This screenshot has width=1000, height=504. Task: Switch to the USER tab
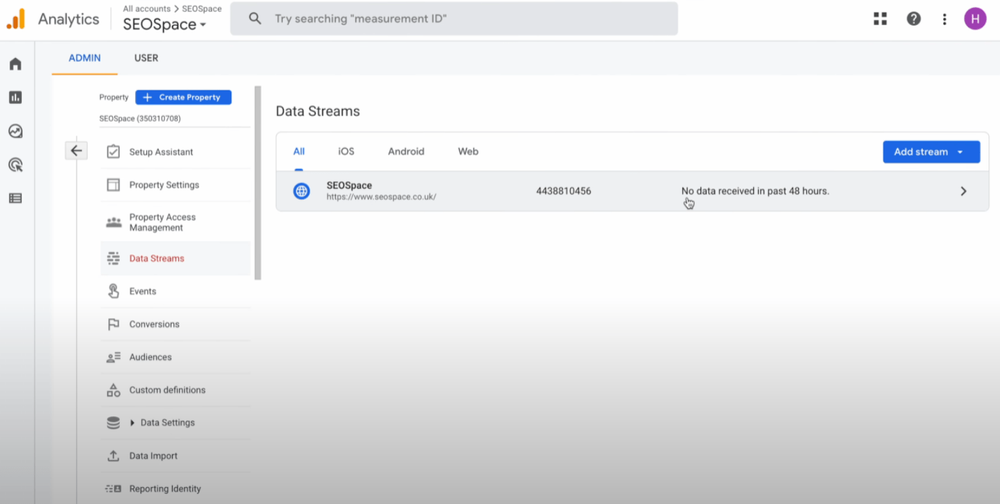click(x=146, y=58)
